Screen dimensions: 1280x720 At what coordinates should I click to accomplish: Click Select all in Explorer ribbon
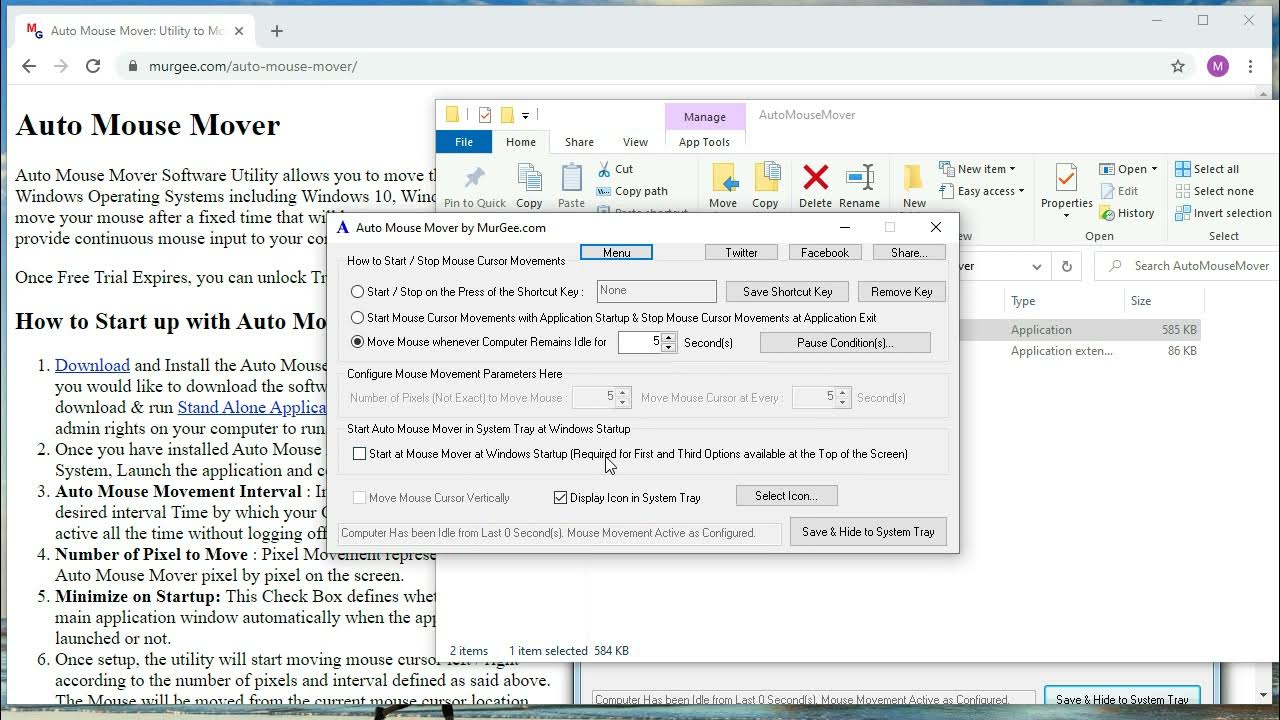(1207, 169)
